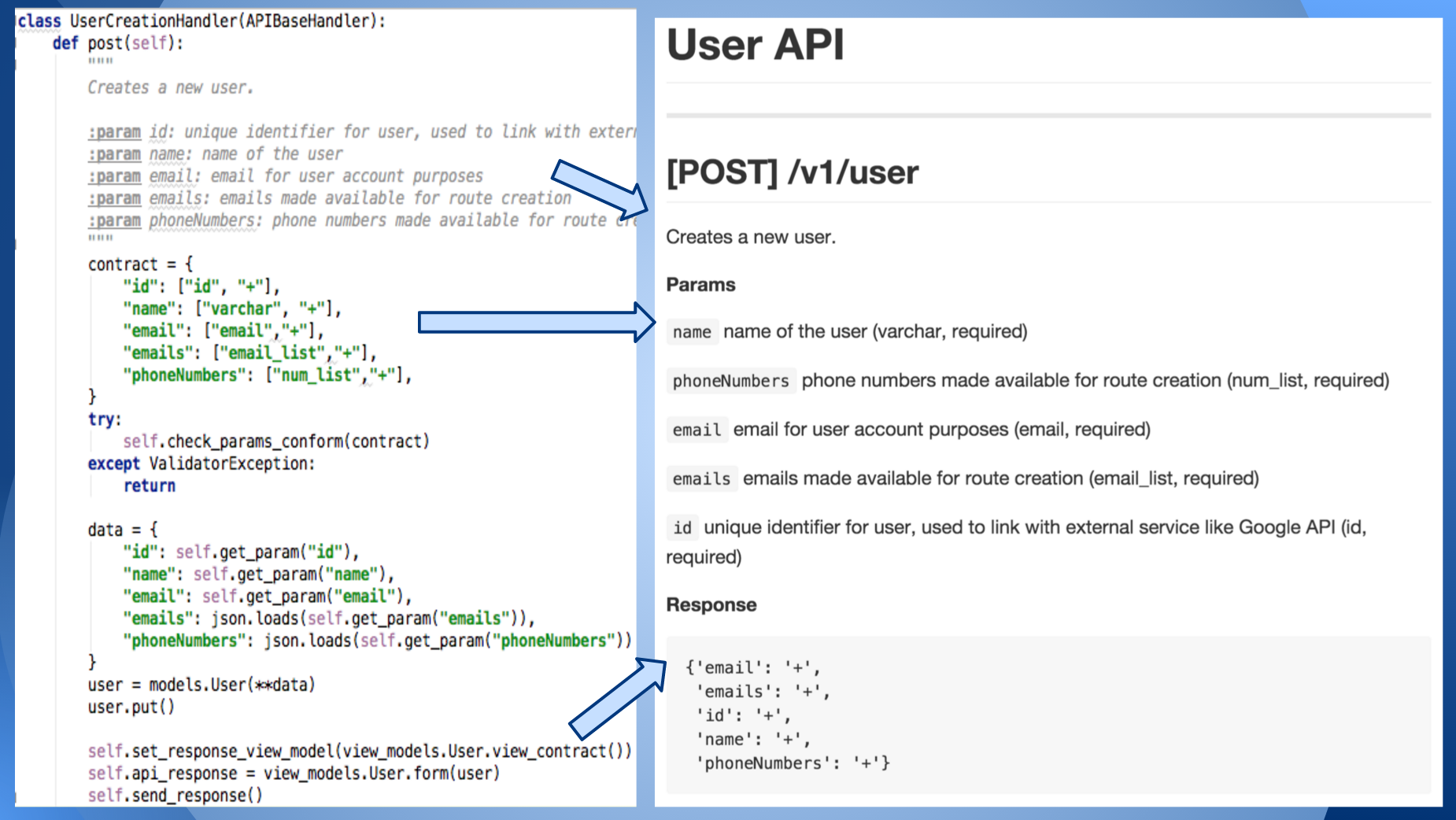Viewport: 1456px width, 820px height.
Task: Click ':param name: name of the user' line
Action: tap(216, 153)
